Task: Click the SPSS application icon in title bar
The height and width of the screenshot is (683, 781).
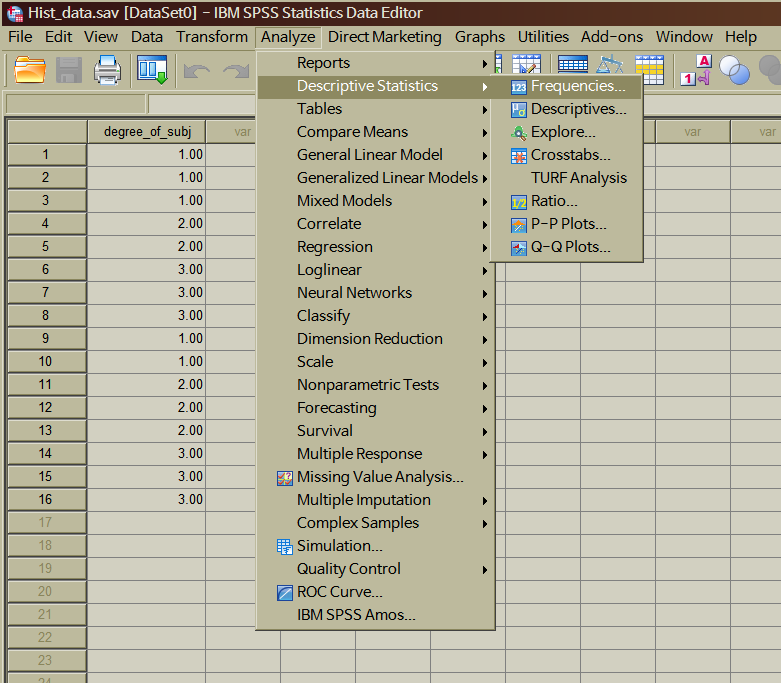Action: coord(14,13)
